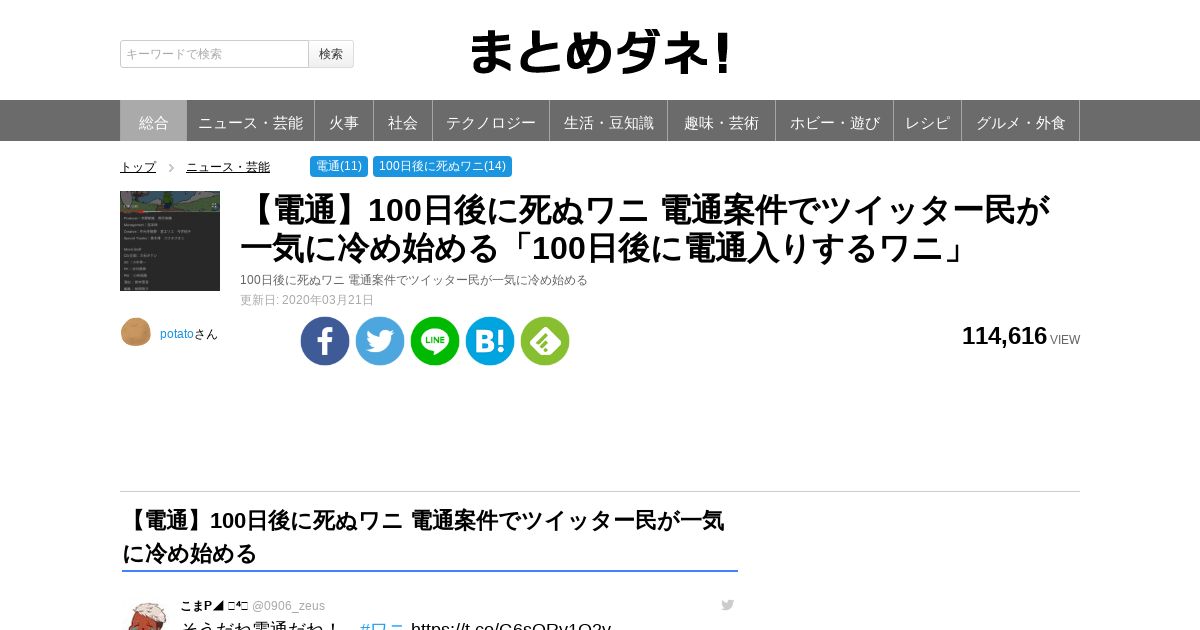Open @0906_zeus tweet handle
Viewport: 1200px width, 630px height.
pos(288,606)
